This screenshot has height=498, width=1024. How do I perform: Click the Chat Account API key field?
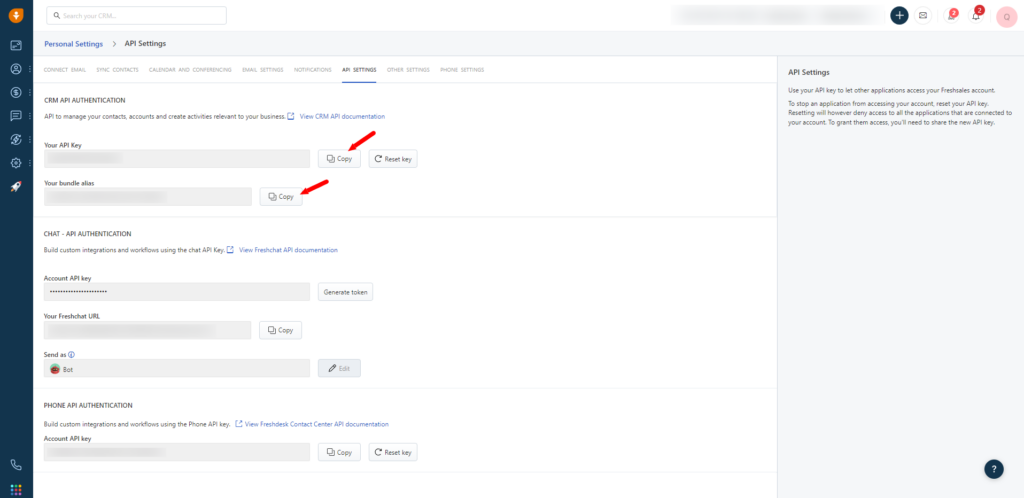point(176,292)
